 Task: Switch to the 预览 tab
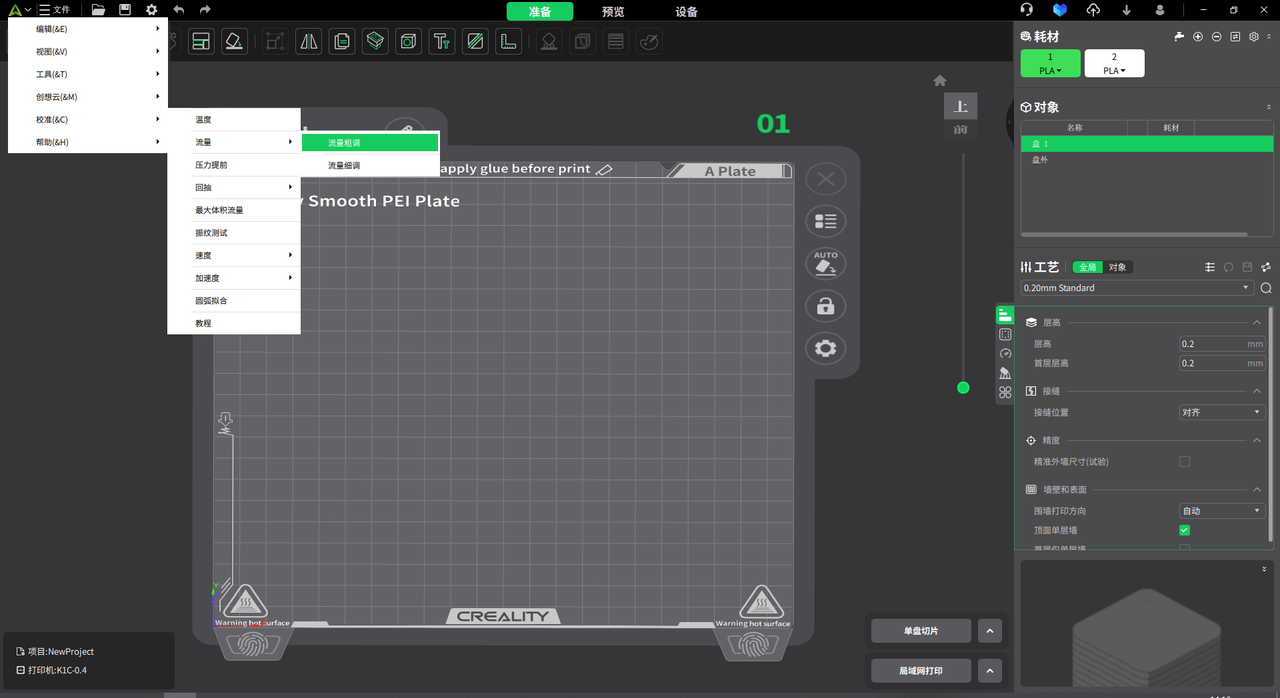point(613,12)
